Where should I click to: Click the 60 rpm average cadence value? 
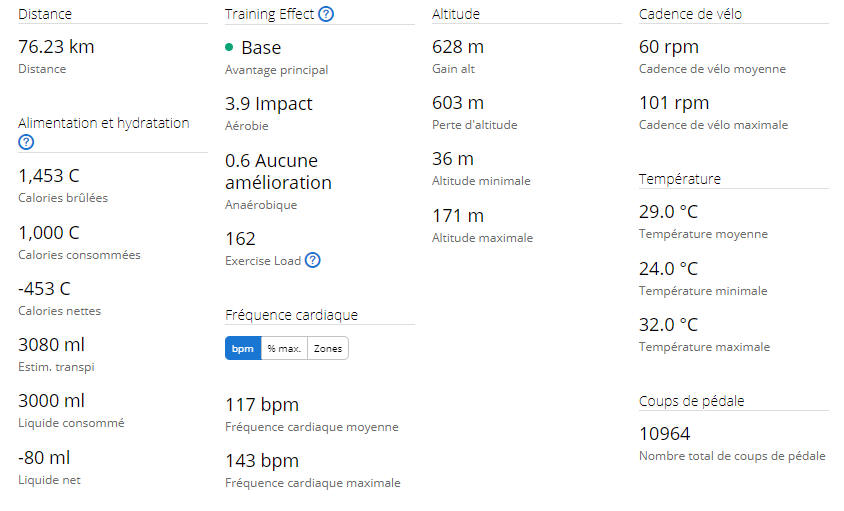coord(669,47)
